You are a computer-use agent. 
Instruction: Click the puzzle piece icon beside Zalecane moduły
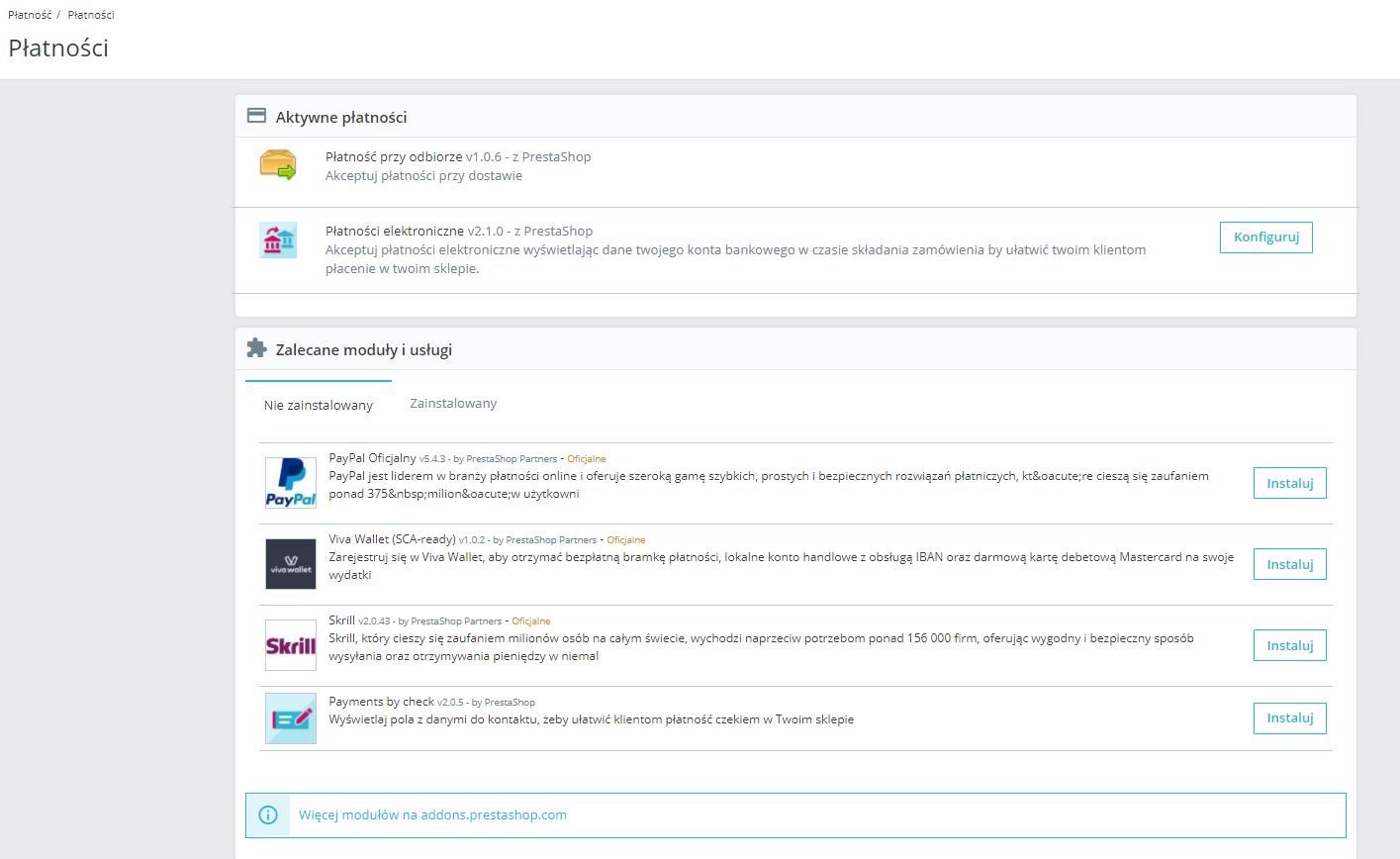pos(256,348)
